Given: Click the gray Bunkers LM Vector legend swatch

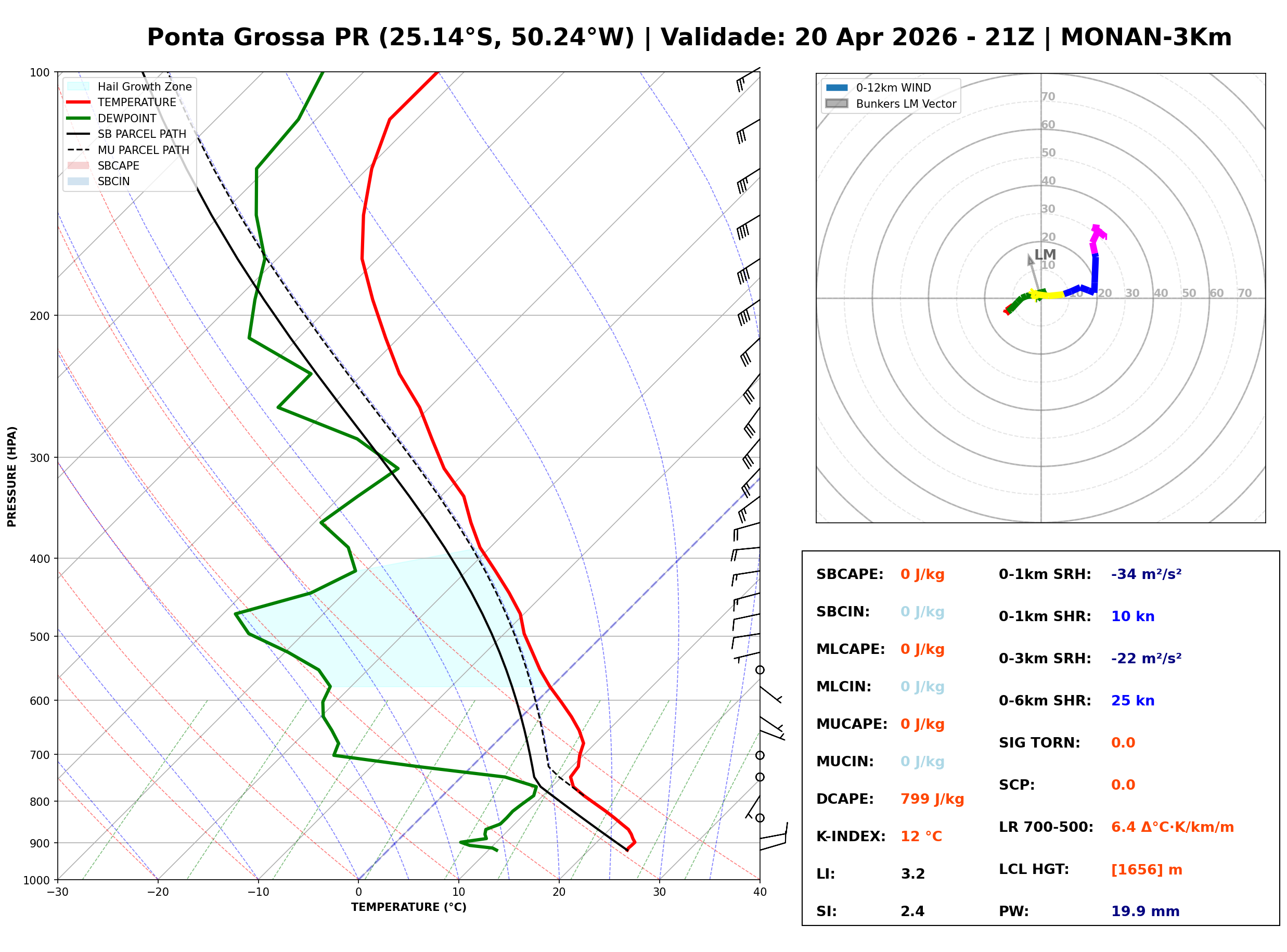Looking at the screenshot, I should click(x=836, y=104).
